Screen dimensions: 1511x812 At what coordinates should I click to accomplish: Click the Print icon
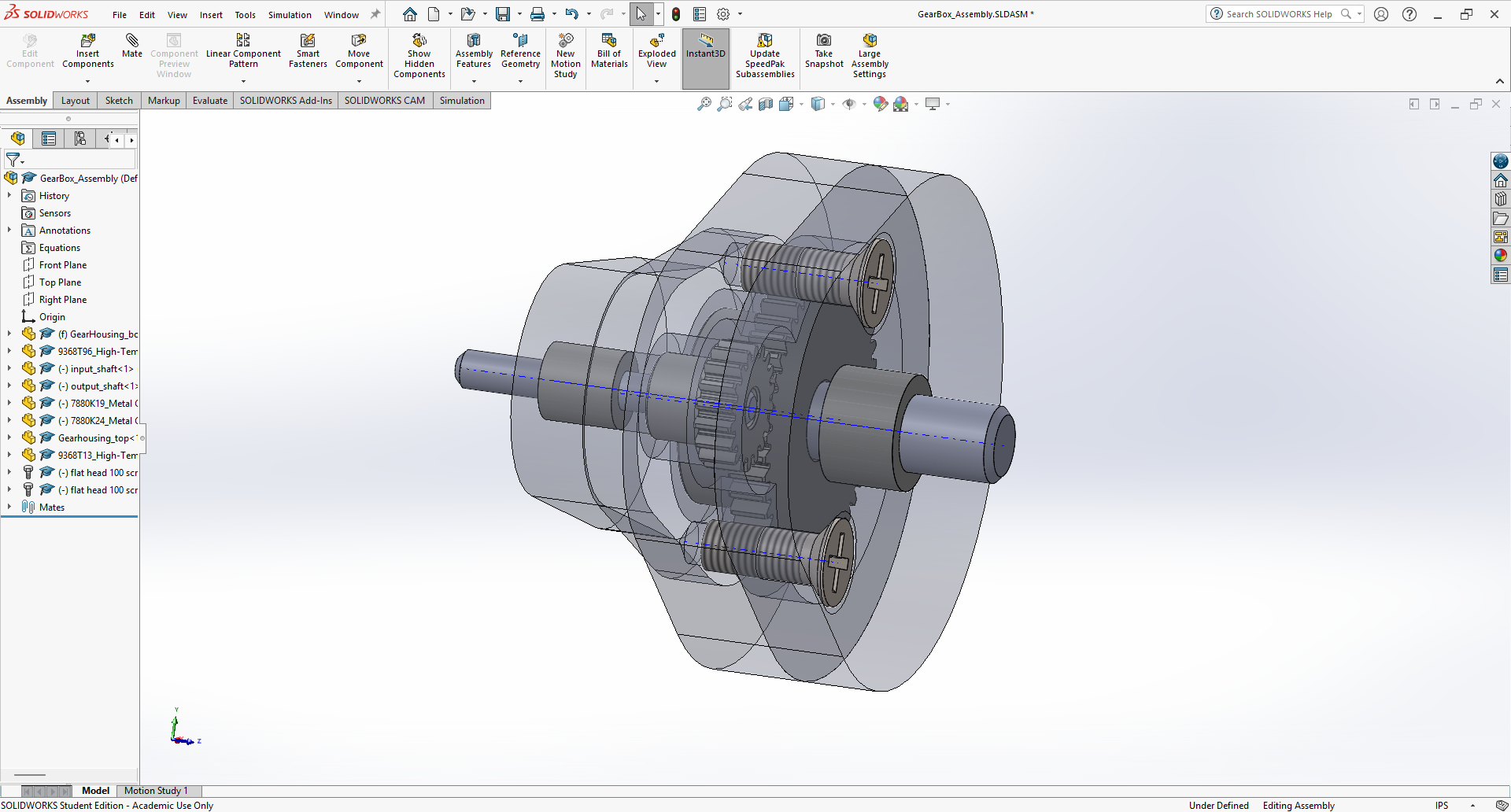click(x=538, y=14)
